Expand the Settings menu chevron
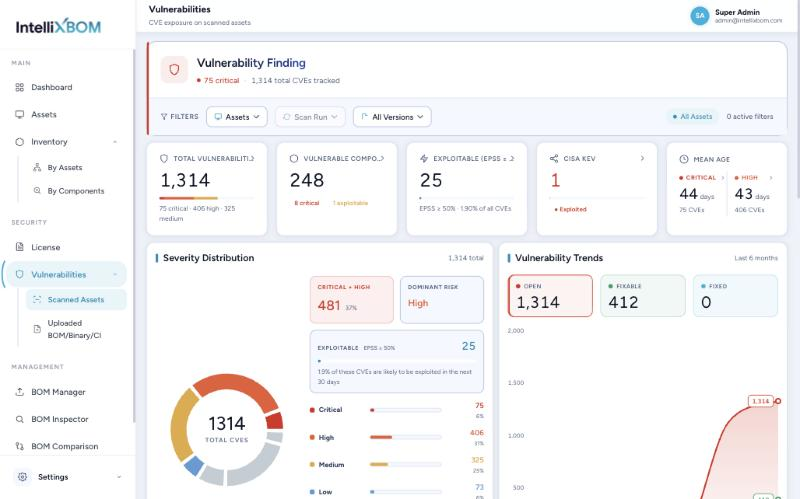 coord(119,477)
